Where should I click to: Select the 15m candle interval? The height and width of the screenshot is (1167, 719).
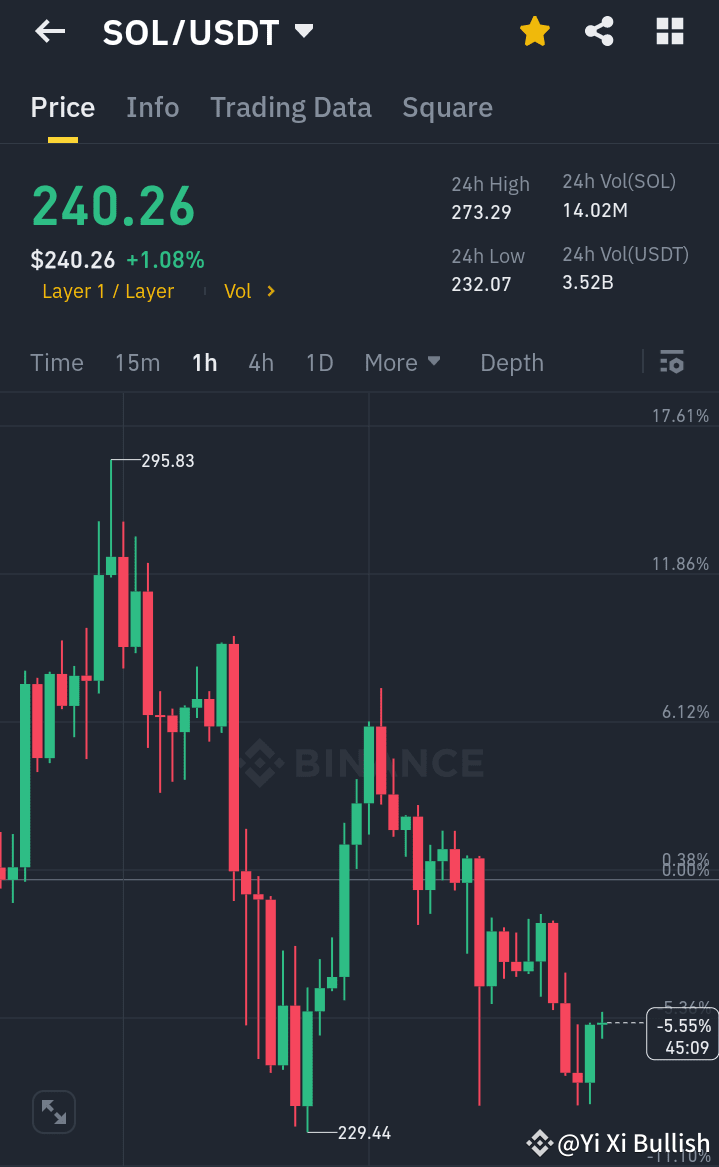pos(138,362)
